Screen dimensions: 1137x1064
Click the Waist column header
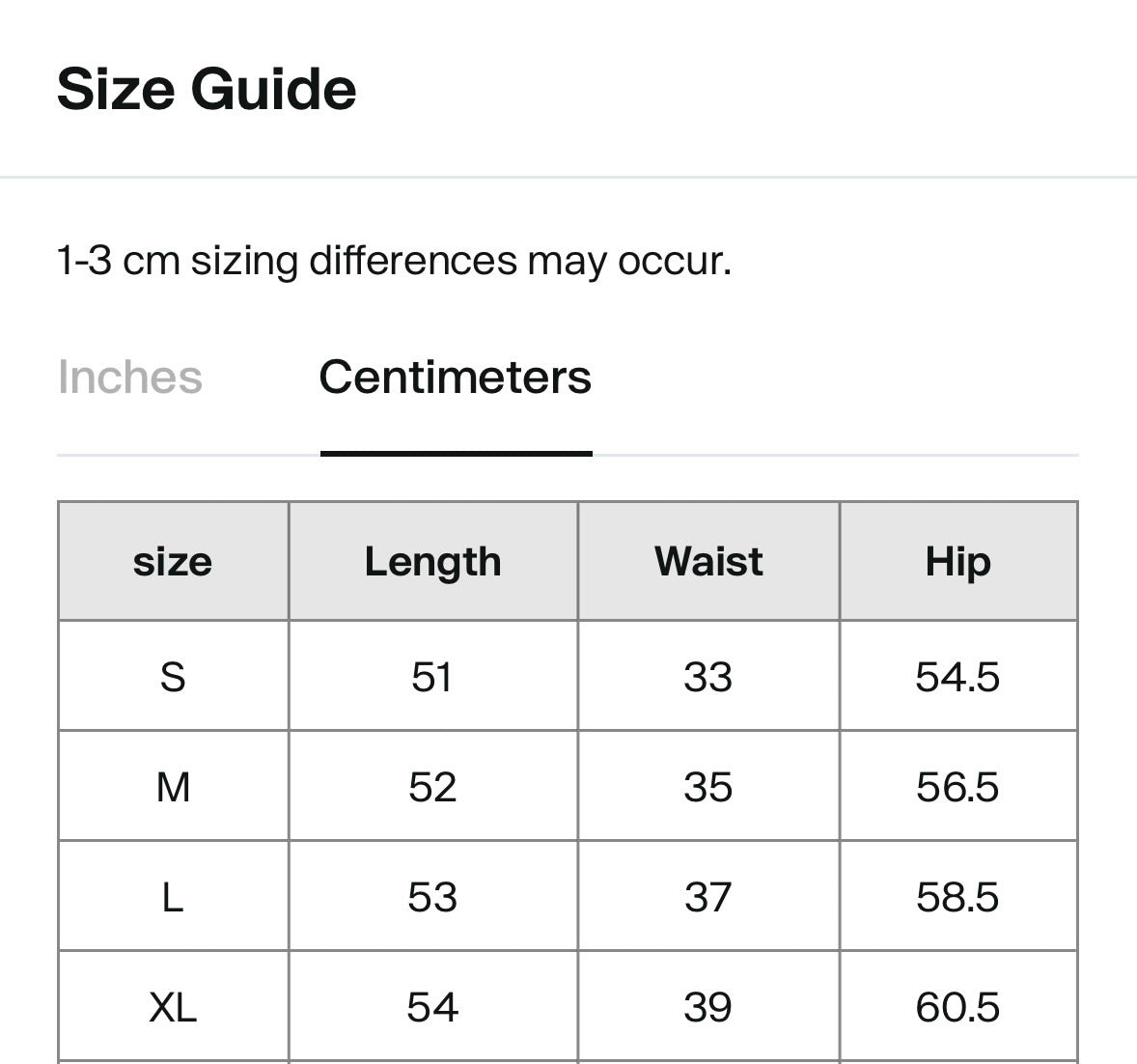(708, 561)
